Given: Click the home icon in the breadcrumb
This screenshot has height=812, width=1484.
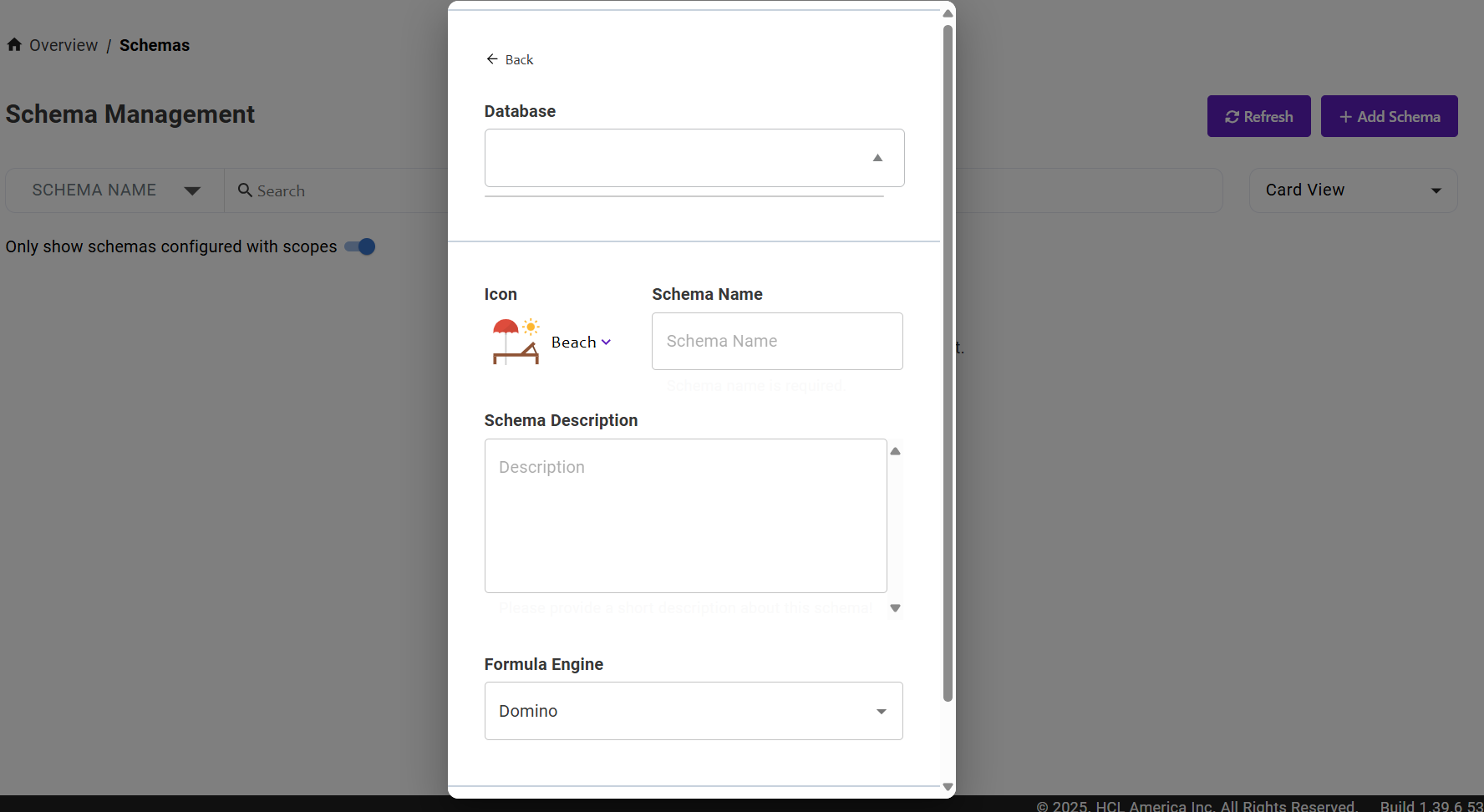Looking at the screenshot, I should point(14,44).
